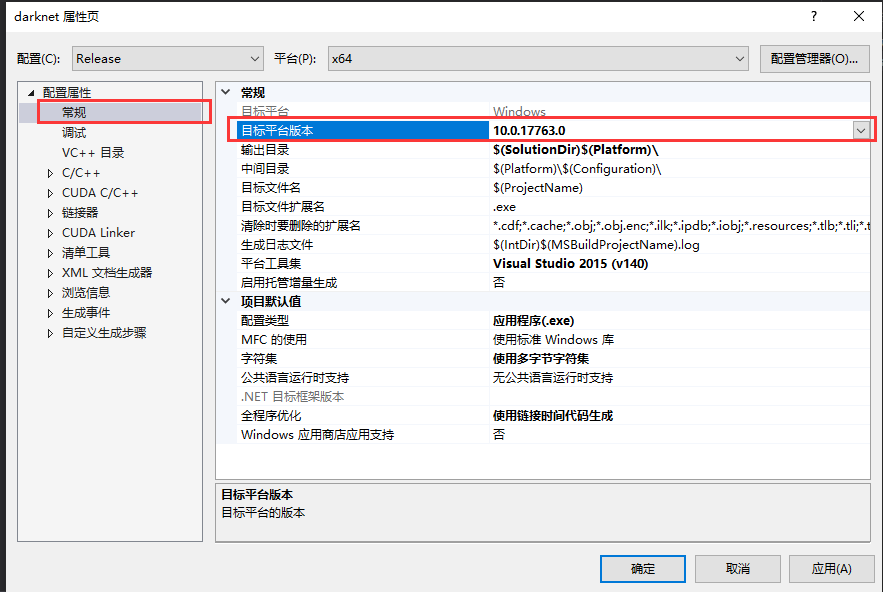Select the 配置类型 property row
The width and height of the screenshot is (883, 592).
(553, 321)
